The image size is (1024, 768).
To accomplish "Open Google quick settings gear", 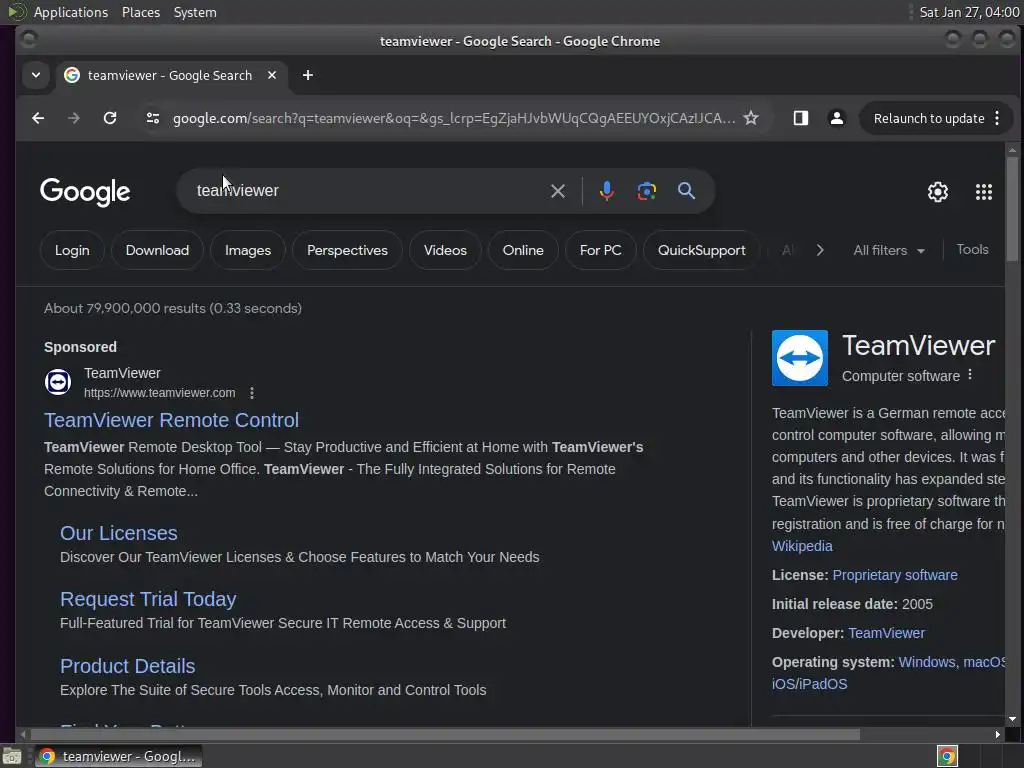I will [x=938, y=192].
